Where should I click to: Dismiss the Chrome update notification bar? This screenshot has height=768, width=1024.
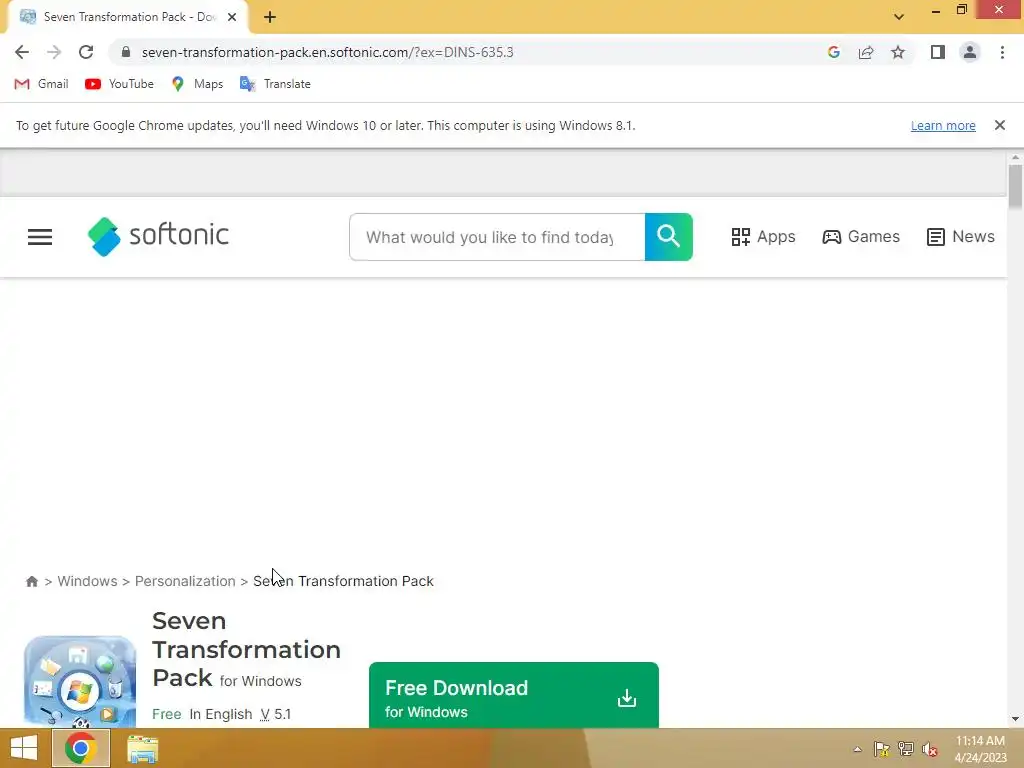[1000, 125]
